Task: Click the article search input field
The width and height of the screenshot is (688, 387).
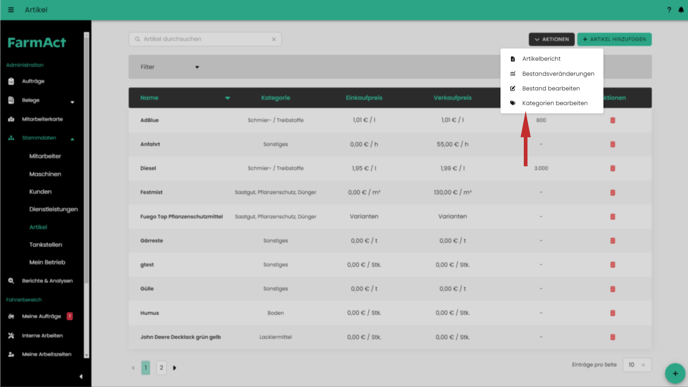Action: coord(205,39)
